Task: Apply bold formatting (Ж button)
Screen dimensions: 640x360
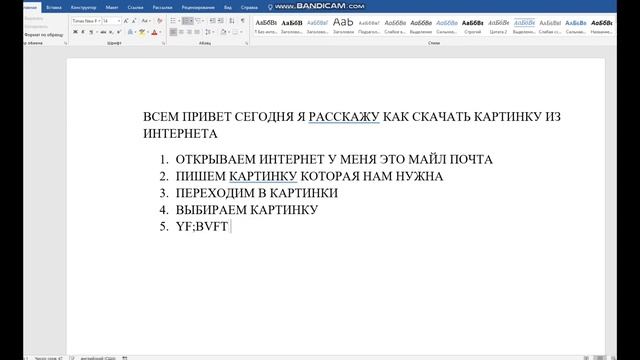Action: click(x=75, y=32)
